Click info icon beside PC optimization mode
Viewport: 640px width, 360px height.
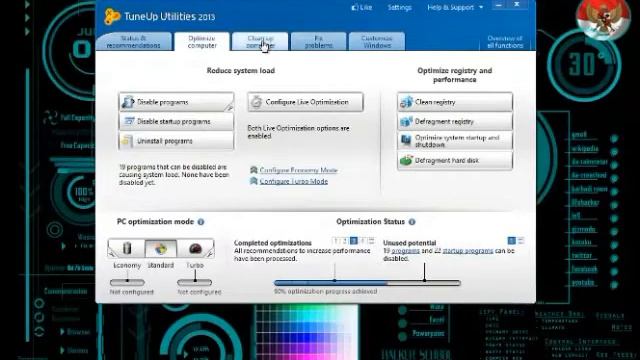tap(201, 222)
